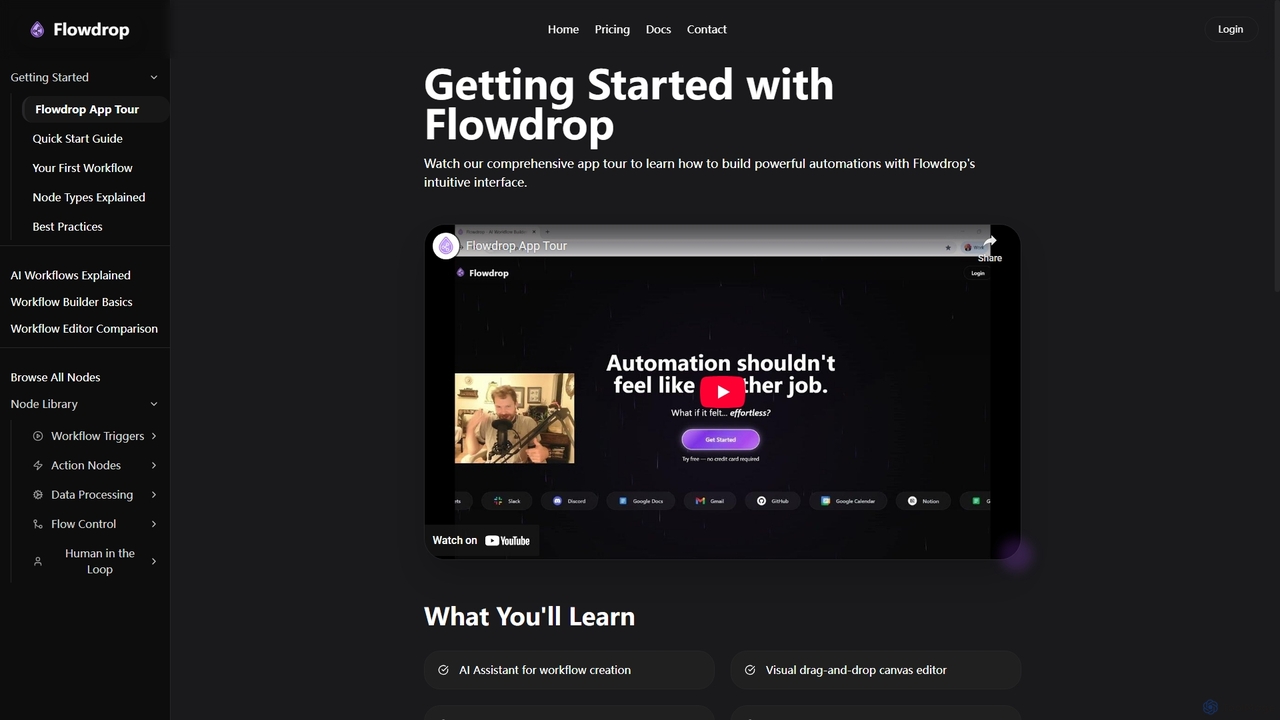Click the presenter webcam thumbnail in the video

(x=514, y=418)
